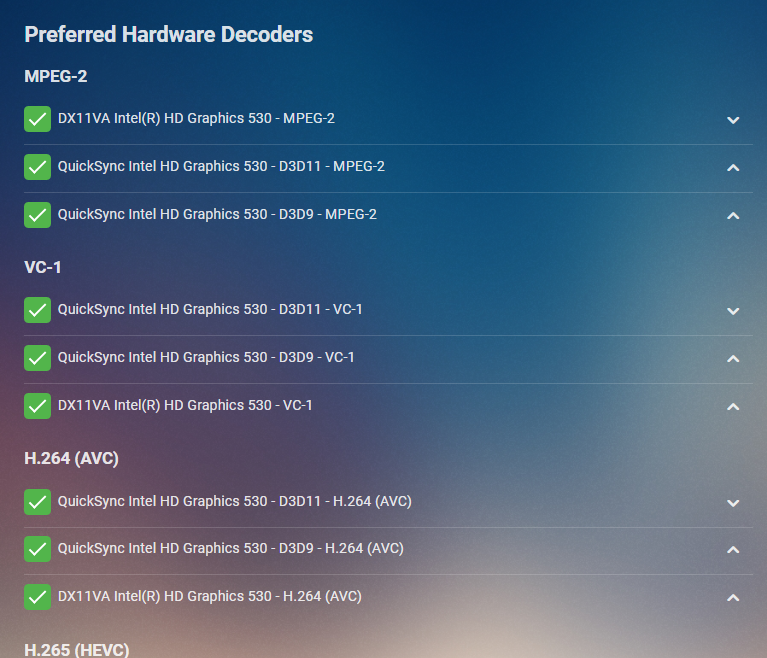This screenshot has width=767, height=658.
Task: Move DX11VA MPEG-2 decoder down with chevron
Action: 733,120
